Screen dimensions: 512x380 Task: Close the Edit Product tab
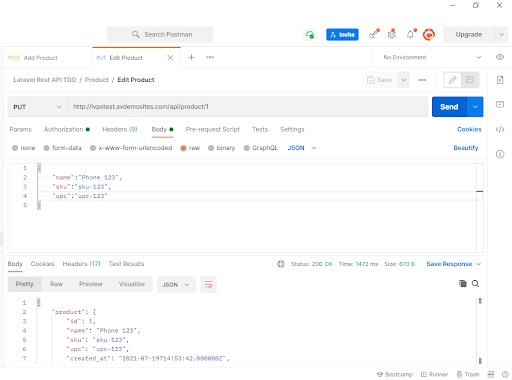[x=170, y=58]
